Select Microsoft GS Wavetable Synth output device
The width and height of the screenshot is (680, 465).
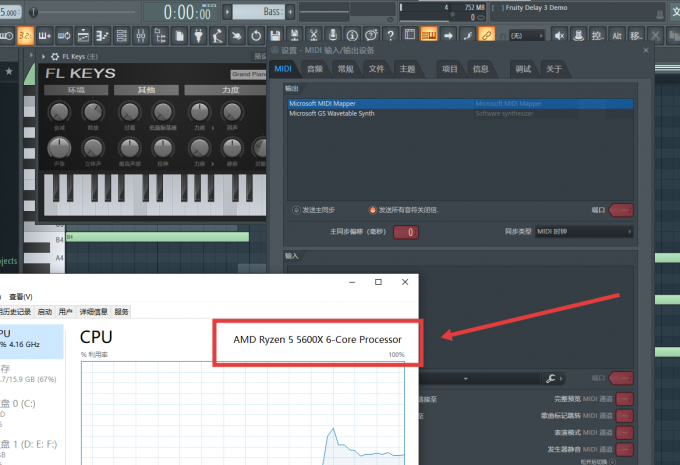tap(460, 114)
